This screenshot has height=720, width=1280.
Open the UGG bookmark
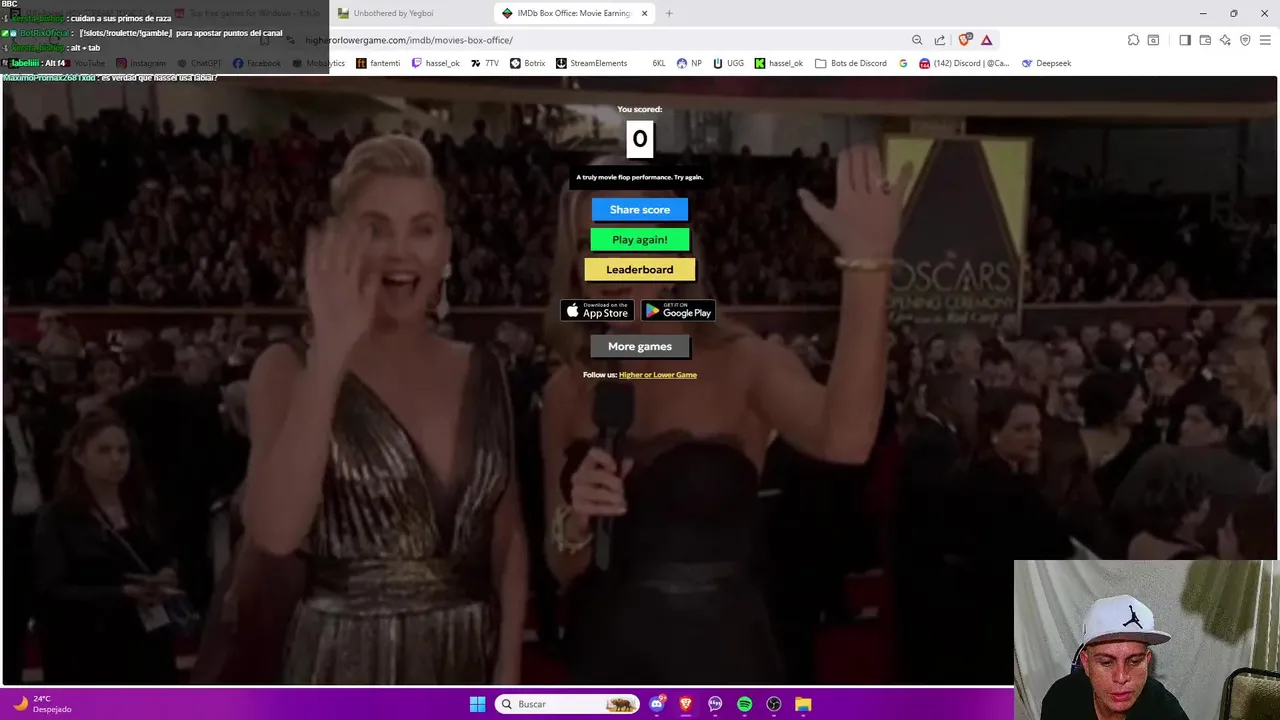point(728,63)
